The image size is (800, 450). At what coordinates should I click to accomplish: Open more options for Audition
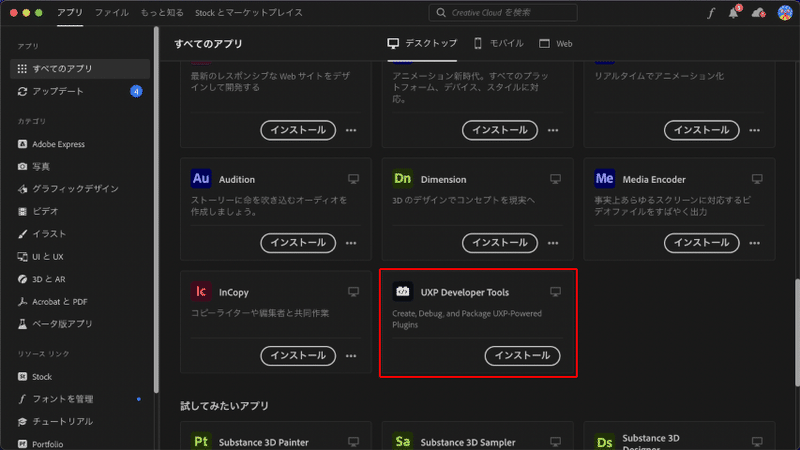point(351,243)
